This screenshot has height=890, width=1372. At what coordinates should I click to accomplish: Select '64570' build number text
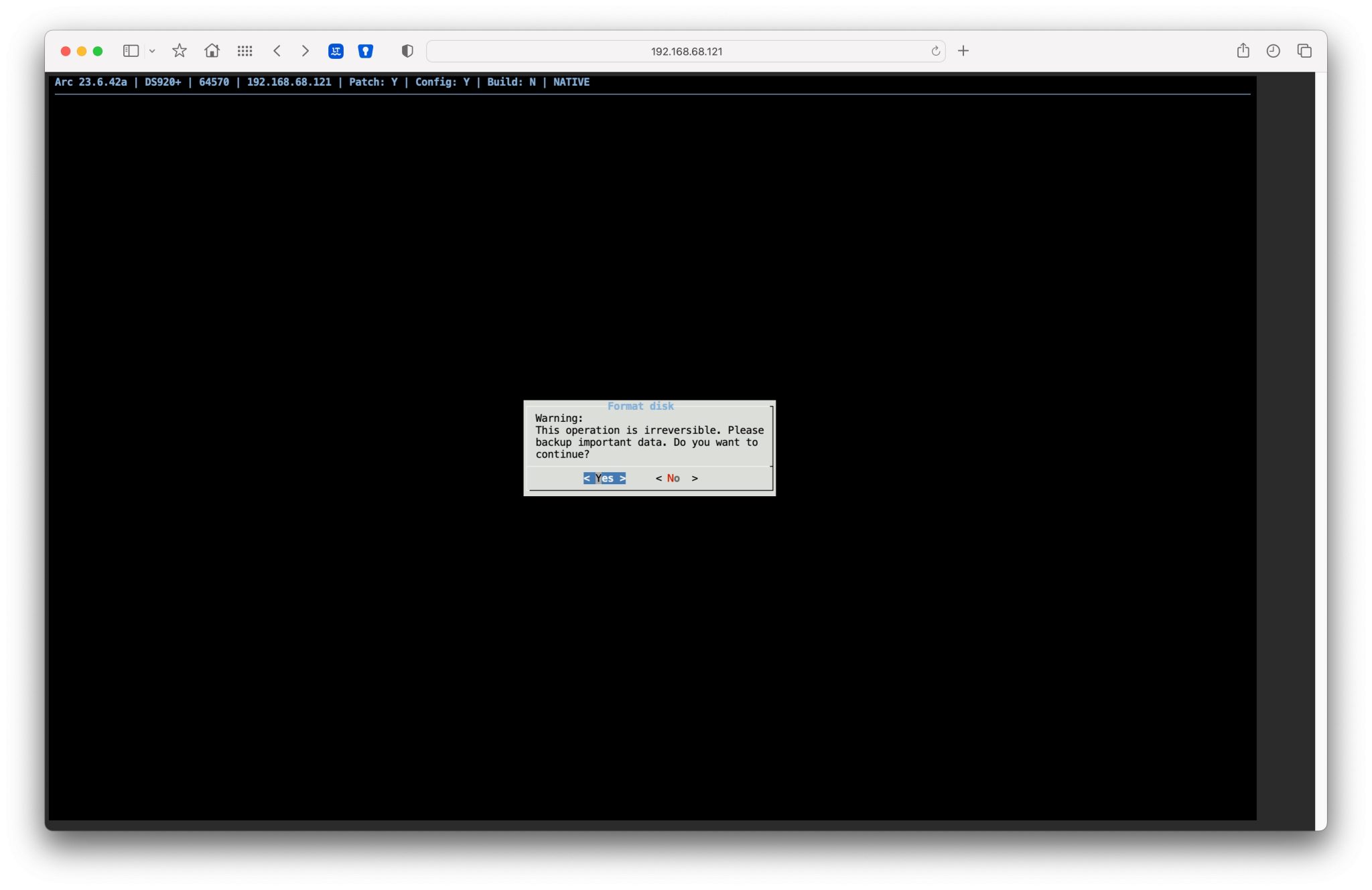click(214, 82)
